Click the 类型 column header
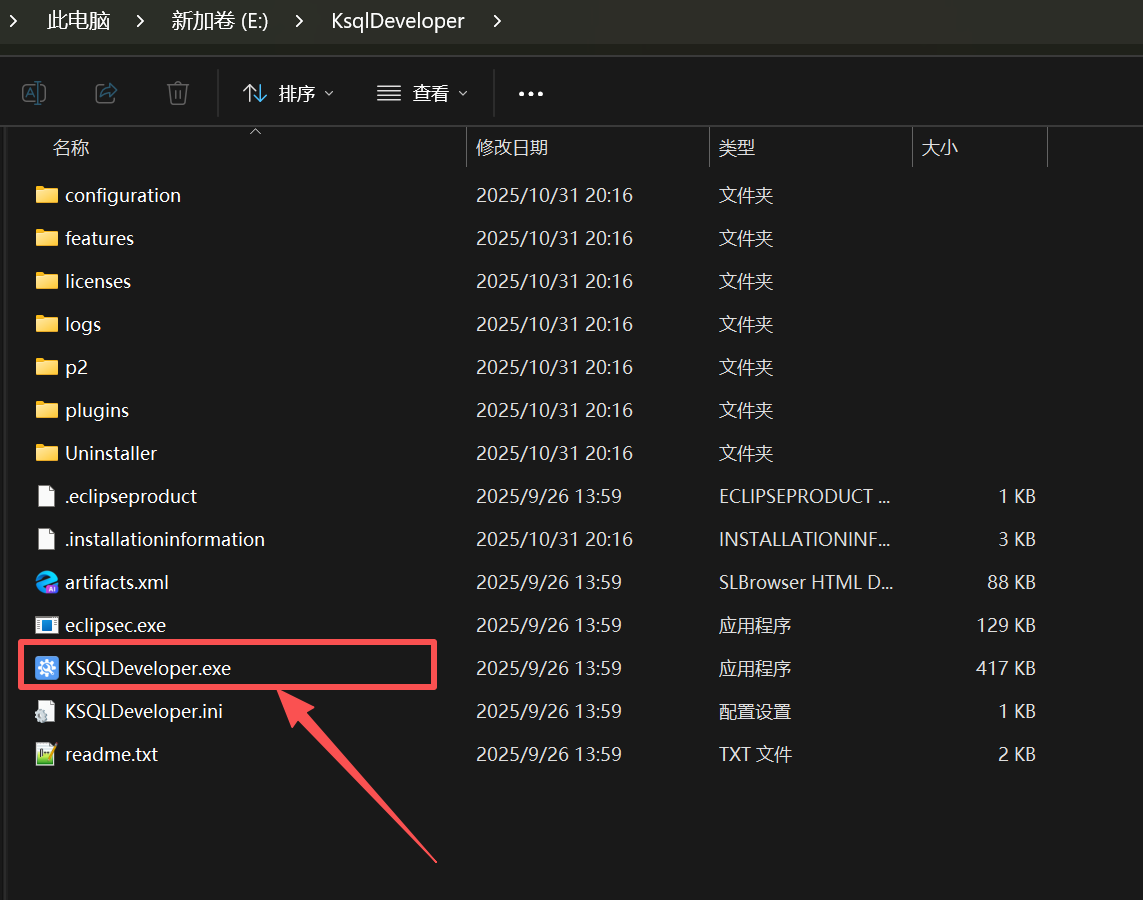 (x=737, y=148)
